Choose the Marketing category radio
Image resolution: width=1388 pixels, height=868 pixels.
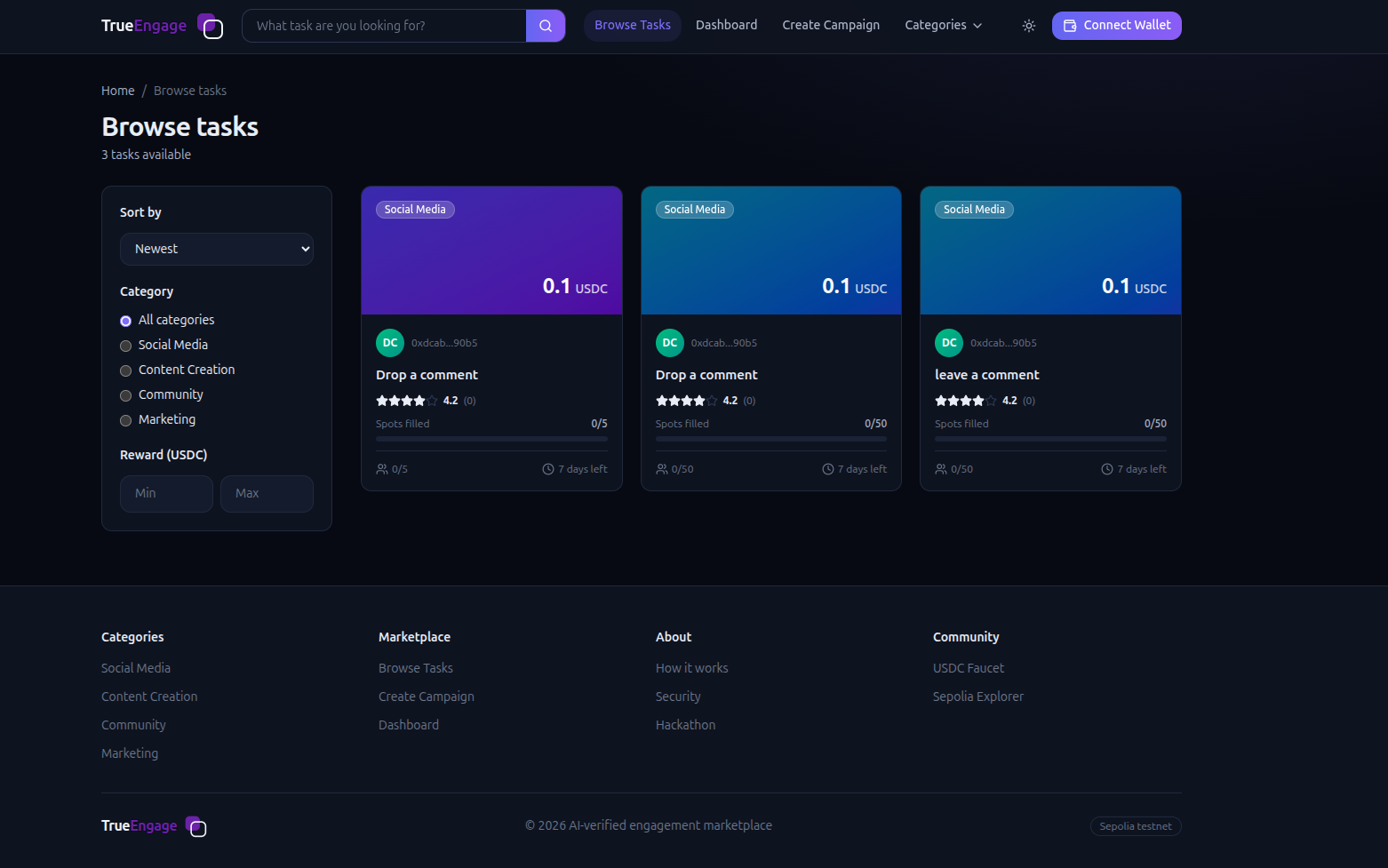[x=125, y=420]
